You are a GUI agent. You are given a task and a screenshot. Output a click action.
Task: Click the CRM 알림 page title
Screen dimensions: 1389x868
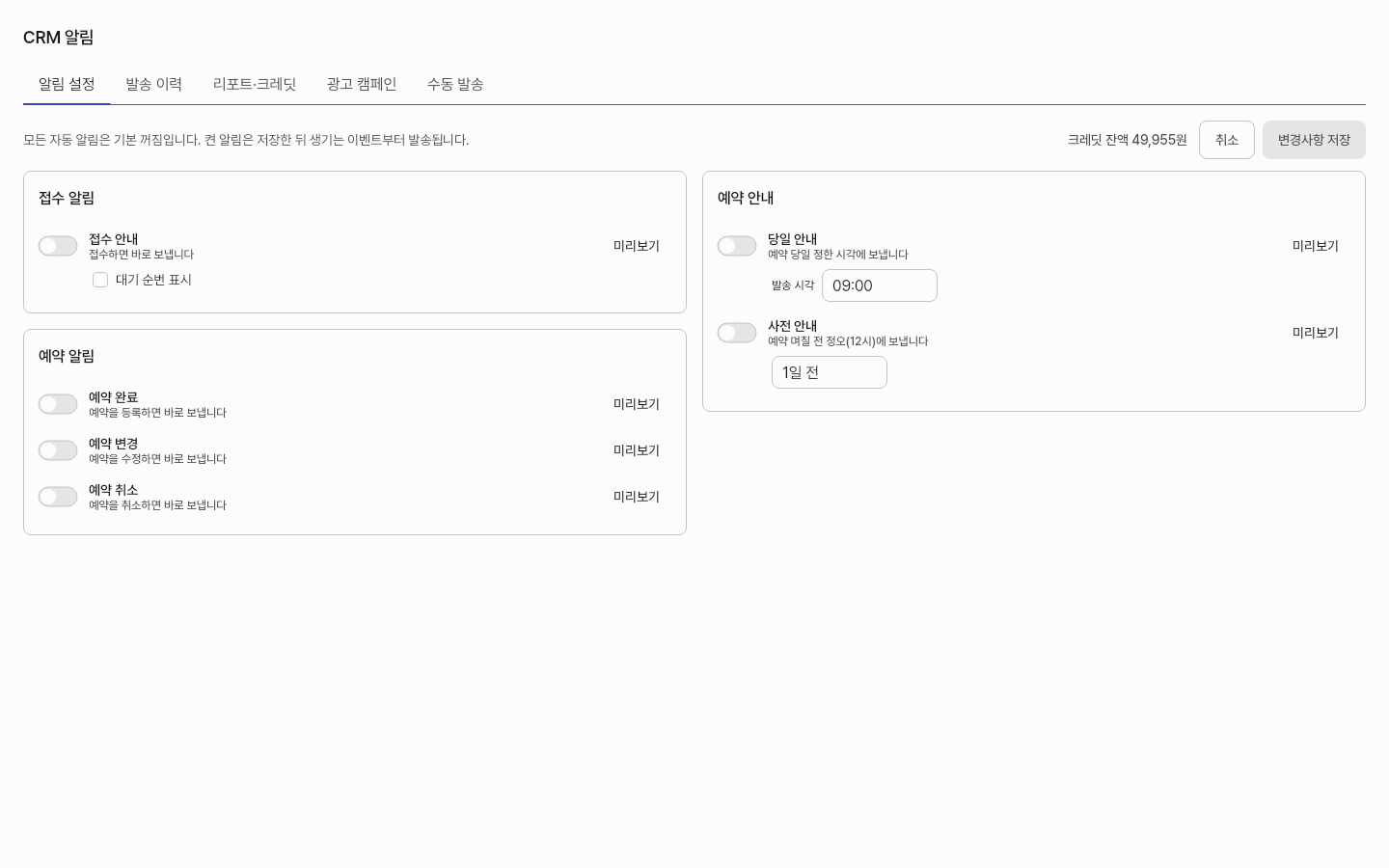pos(59,38)
